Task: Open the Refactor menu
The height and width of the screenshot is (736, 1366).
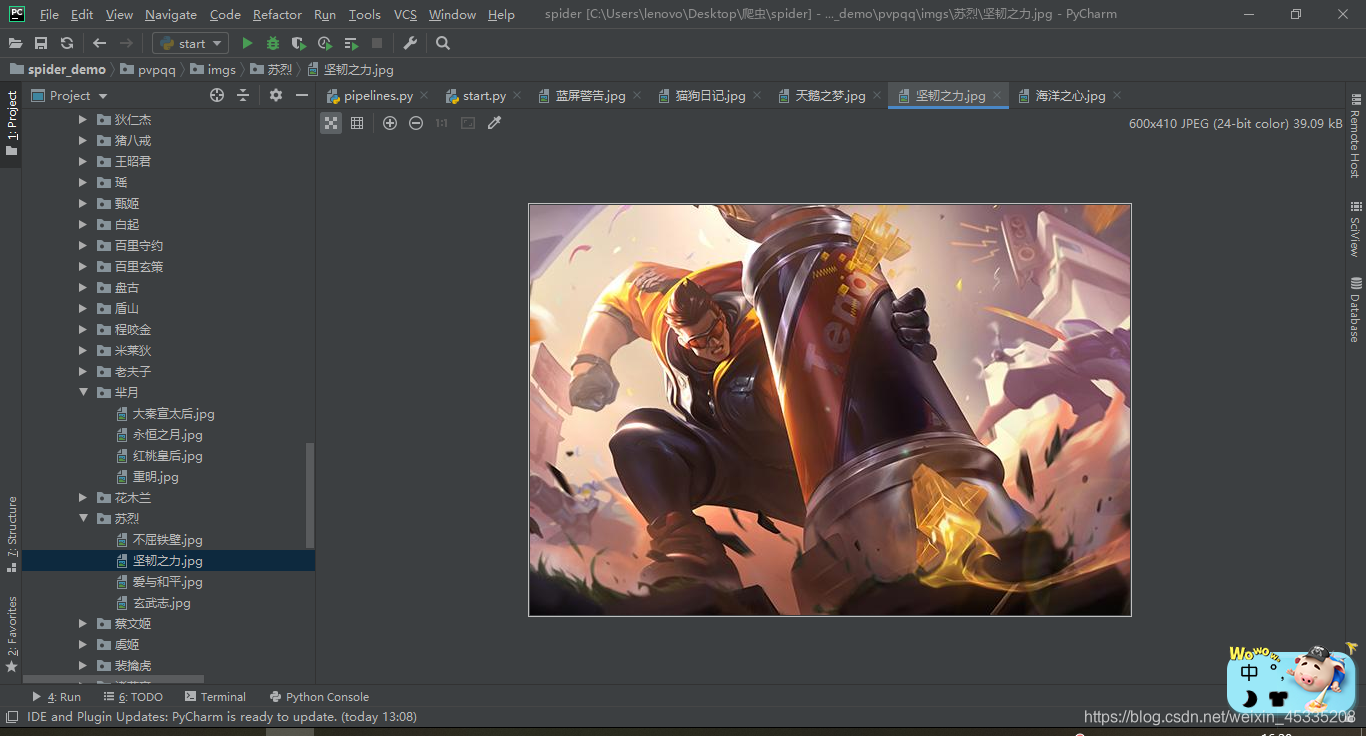Action: click(x=277, y=15)
